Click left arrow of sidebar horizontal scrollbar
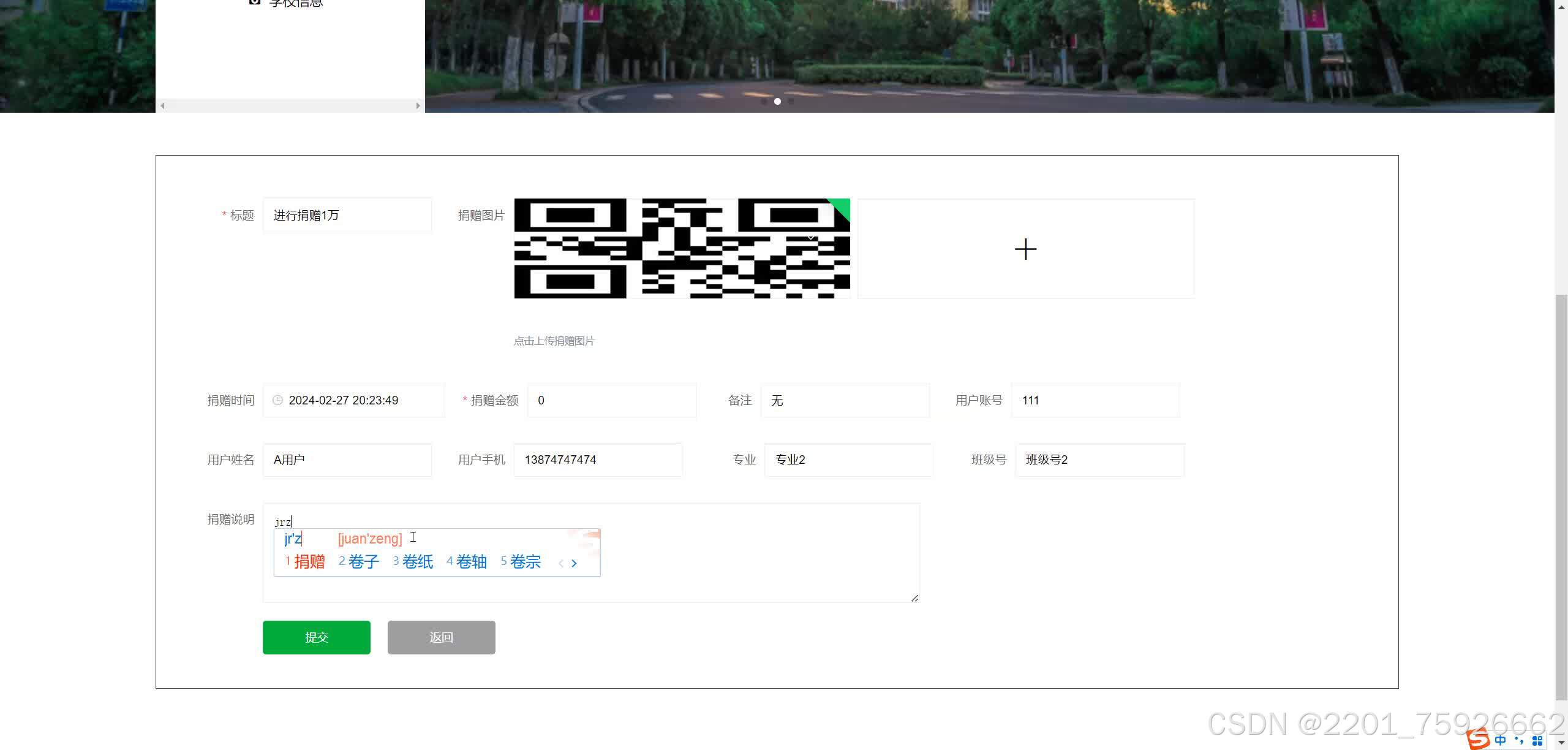The height and width of the screenshot is (750, 1568). tap(162, 106)
